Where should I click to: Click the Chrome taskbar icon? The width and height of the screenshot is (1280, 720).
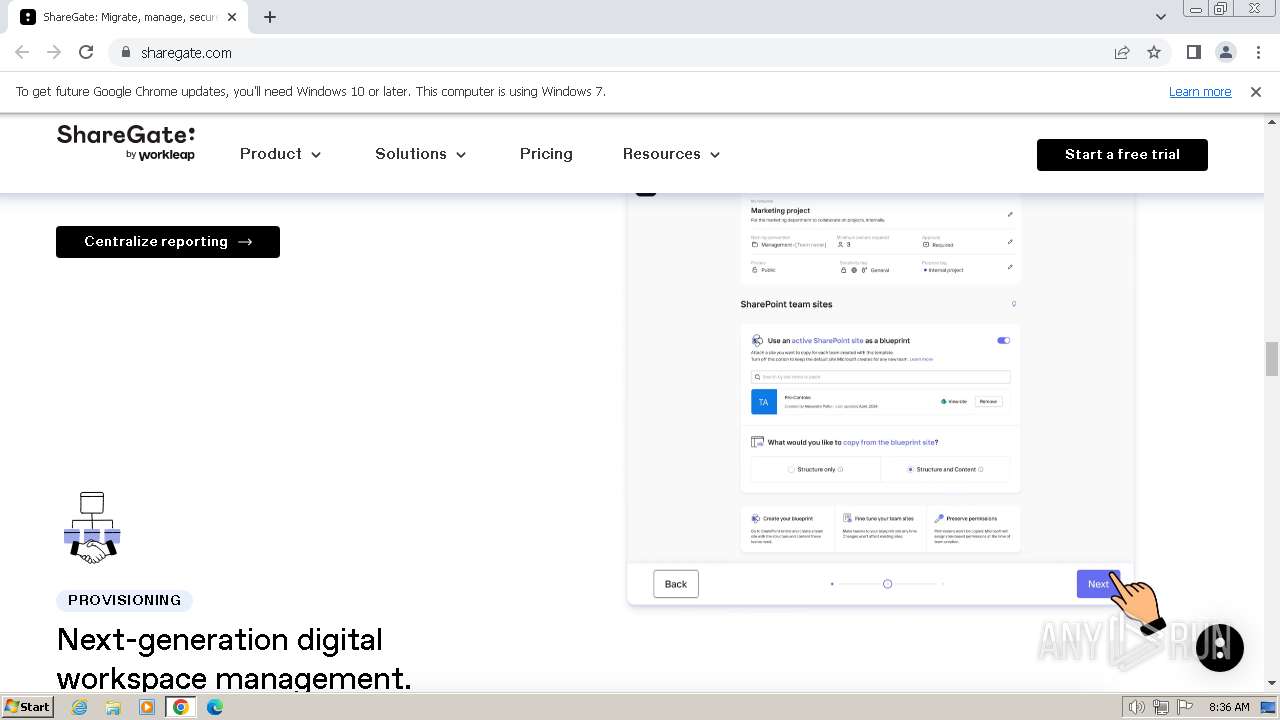coord(181,707)
